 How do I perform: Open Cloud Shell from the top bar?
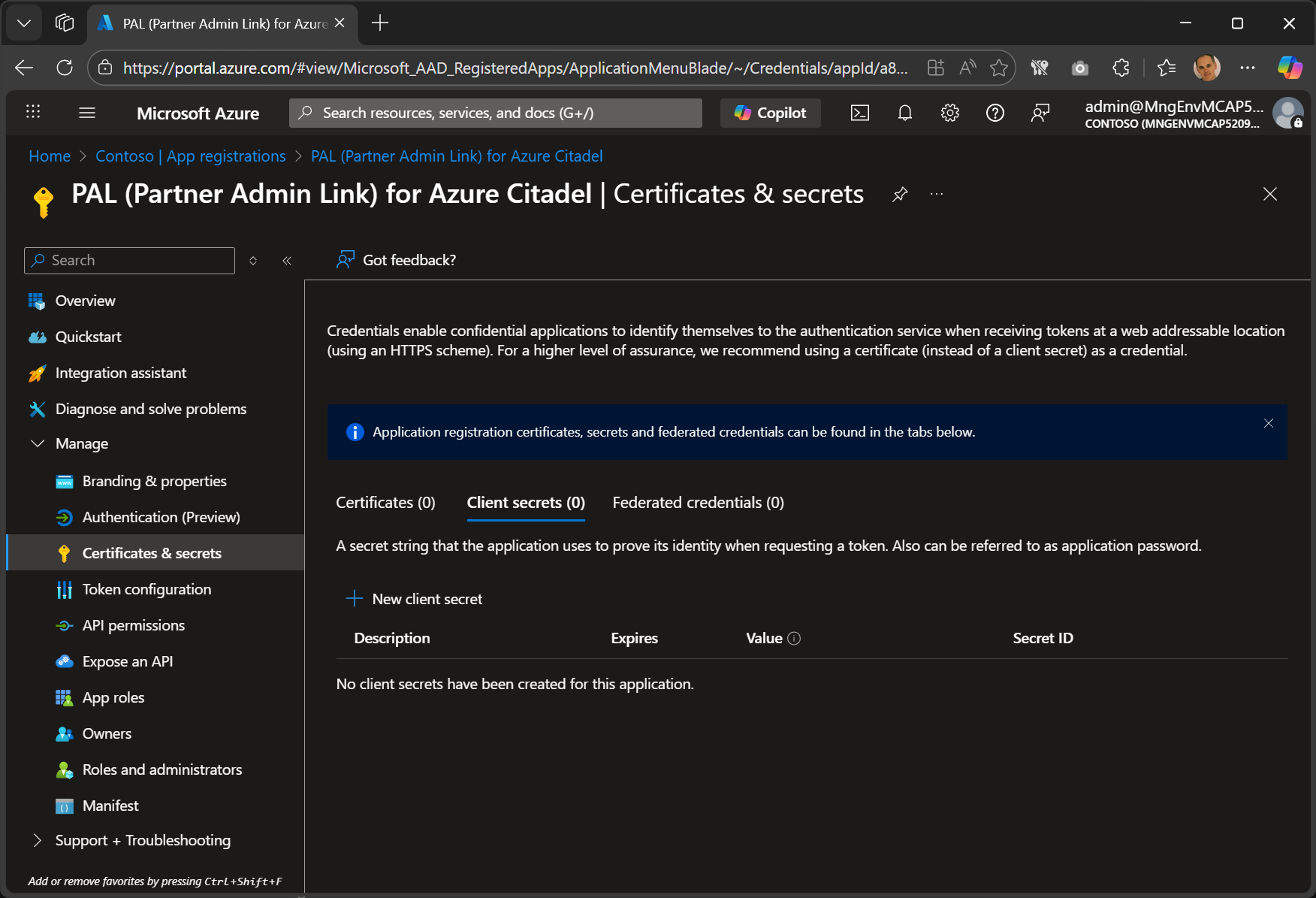[859, 113]
